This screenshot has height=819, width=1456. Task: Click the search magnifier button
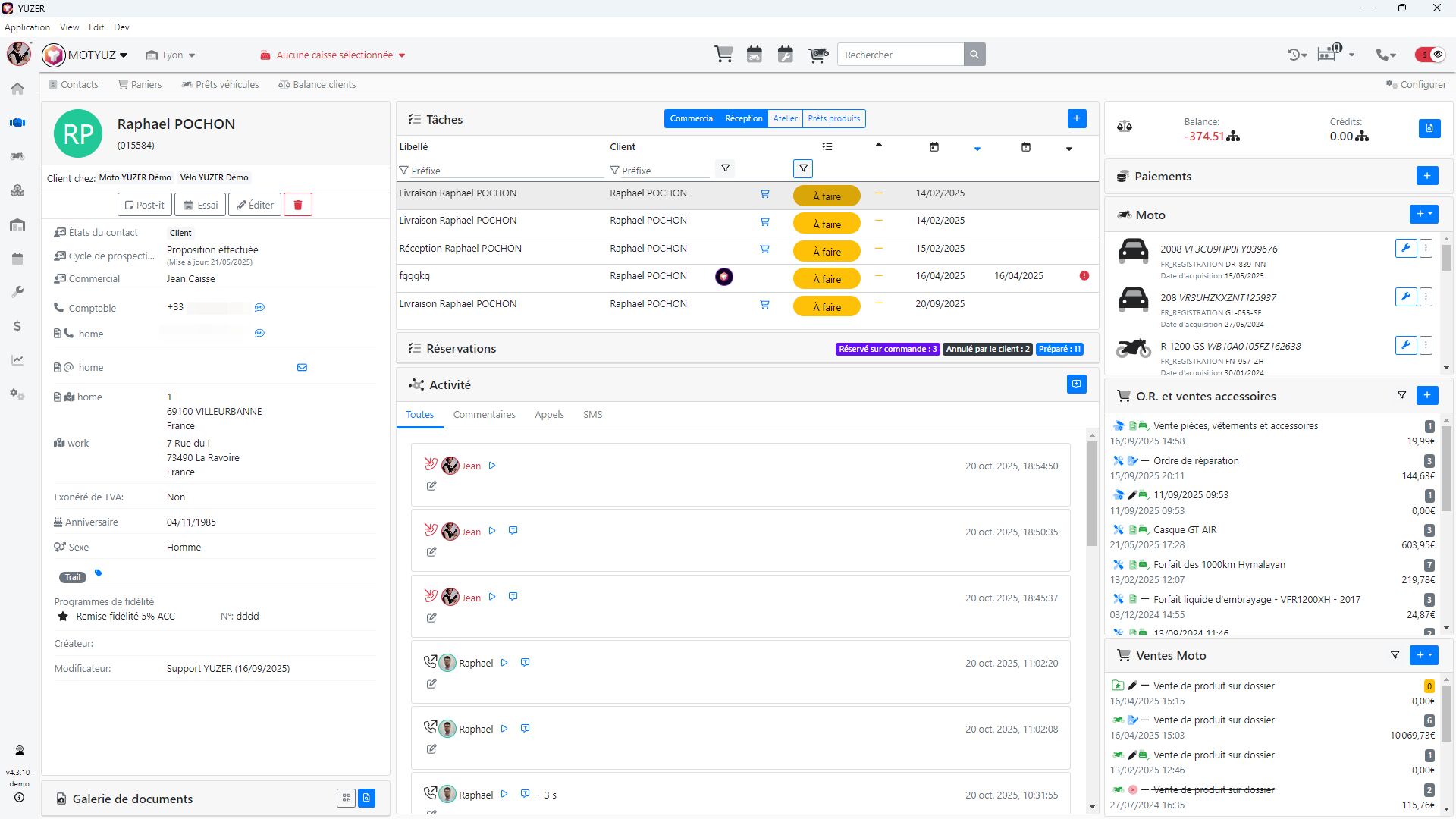[x=974, y=55]
